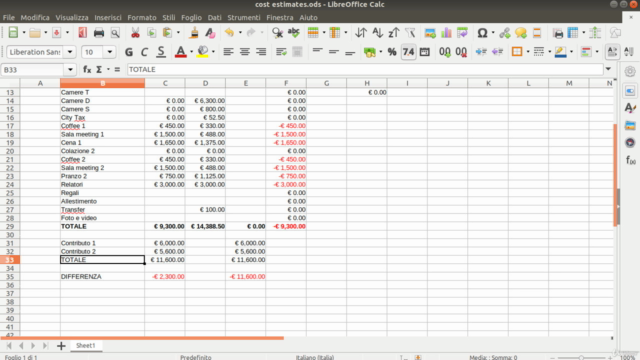Click the highlighting color swatch
640x360 pixels.
[202, 52]
